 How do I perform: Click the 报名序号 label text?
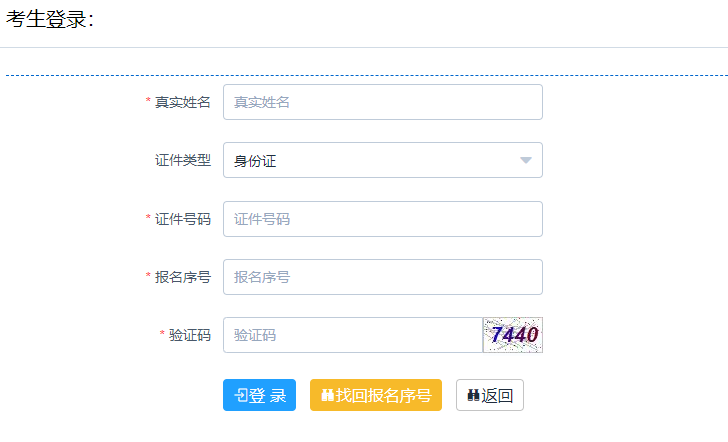[183, 277]
